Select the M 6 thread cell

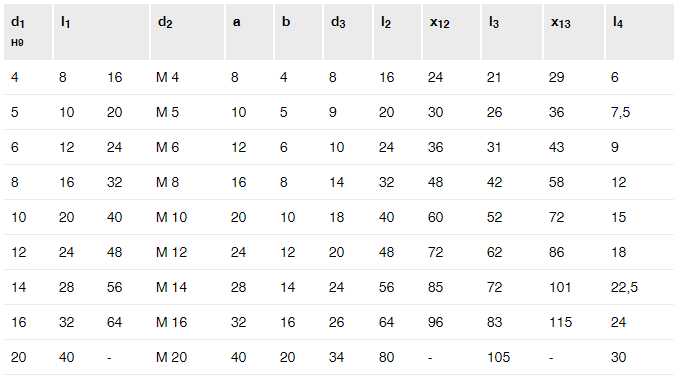tap(167, 147)
